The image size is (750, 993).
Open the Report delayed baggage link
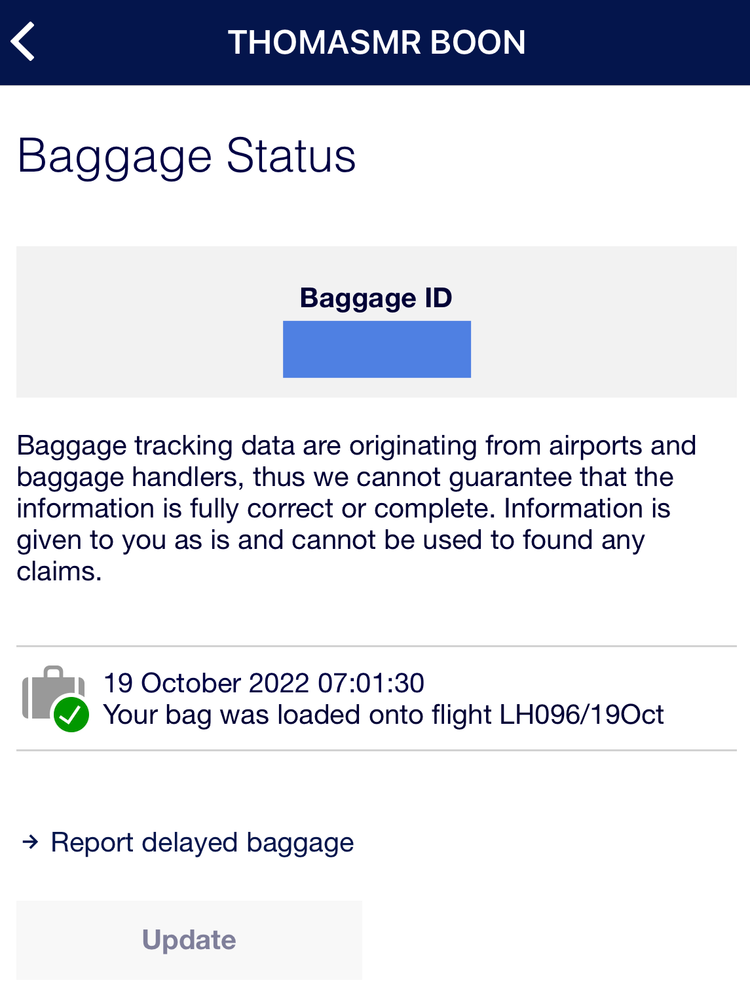point(202,843)
